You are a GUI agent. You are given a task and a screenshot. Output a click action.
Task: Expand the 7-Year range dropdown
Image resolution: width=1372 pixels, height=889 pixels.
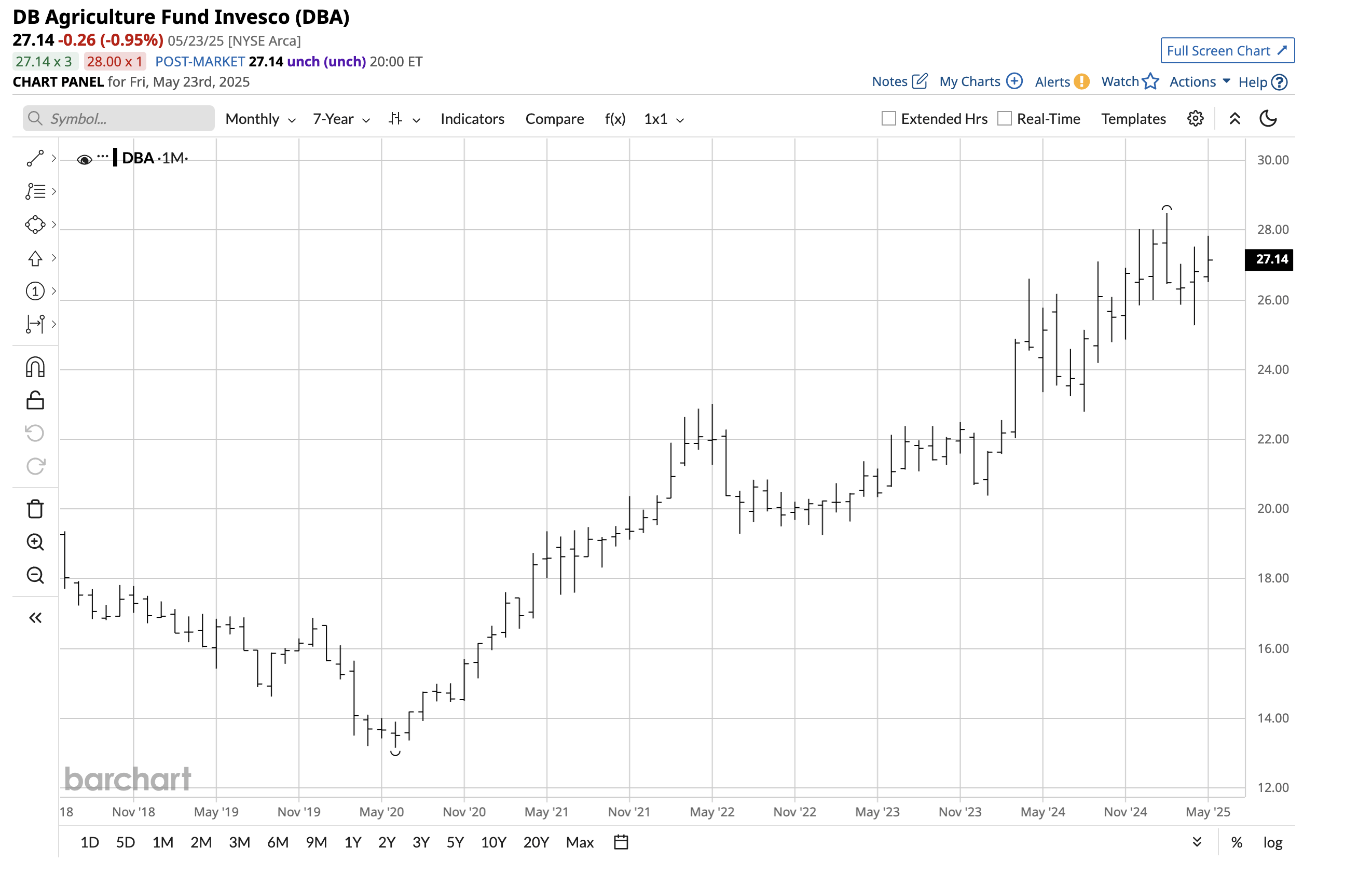(340, 119)
